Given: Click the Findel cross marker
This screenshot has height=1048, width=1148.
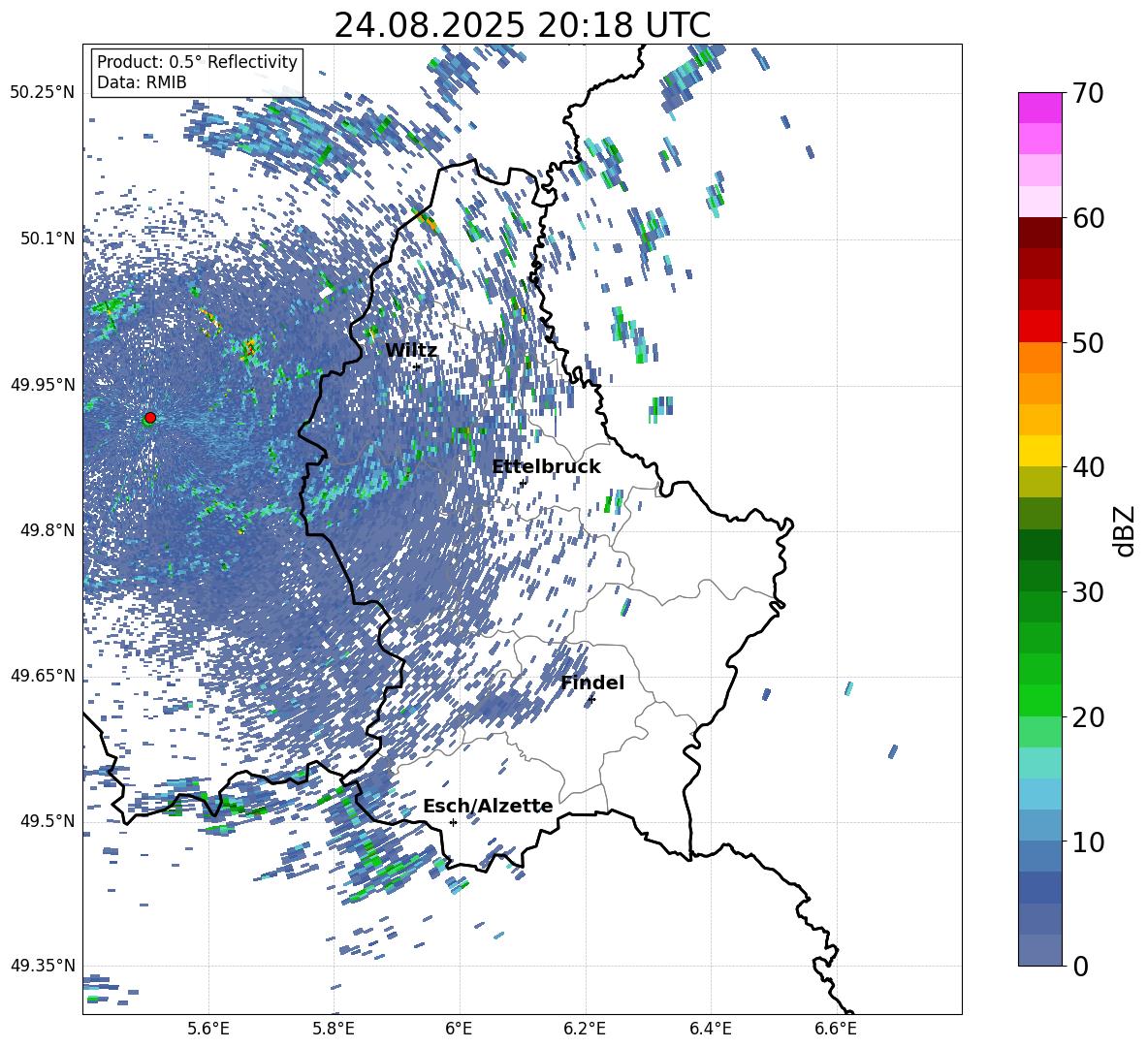Looking at the screenshot, I should (591, 700).
